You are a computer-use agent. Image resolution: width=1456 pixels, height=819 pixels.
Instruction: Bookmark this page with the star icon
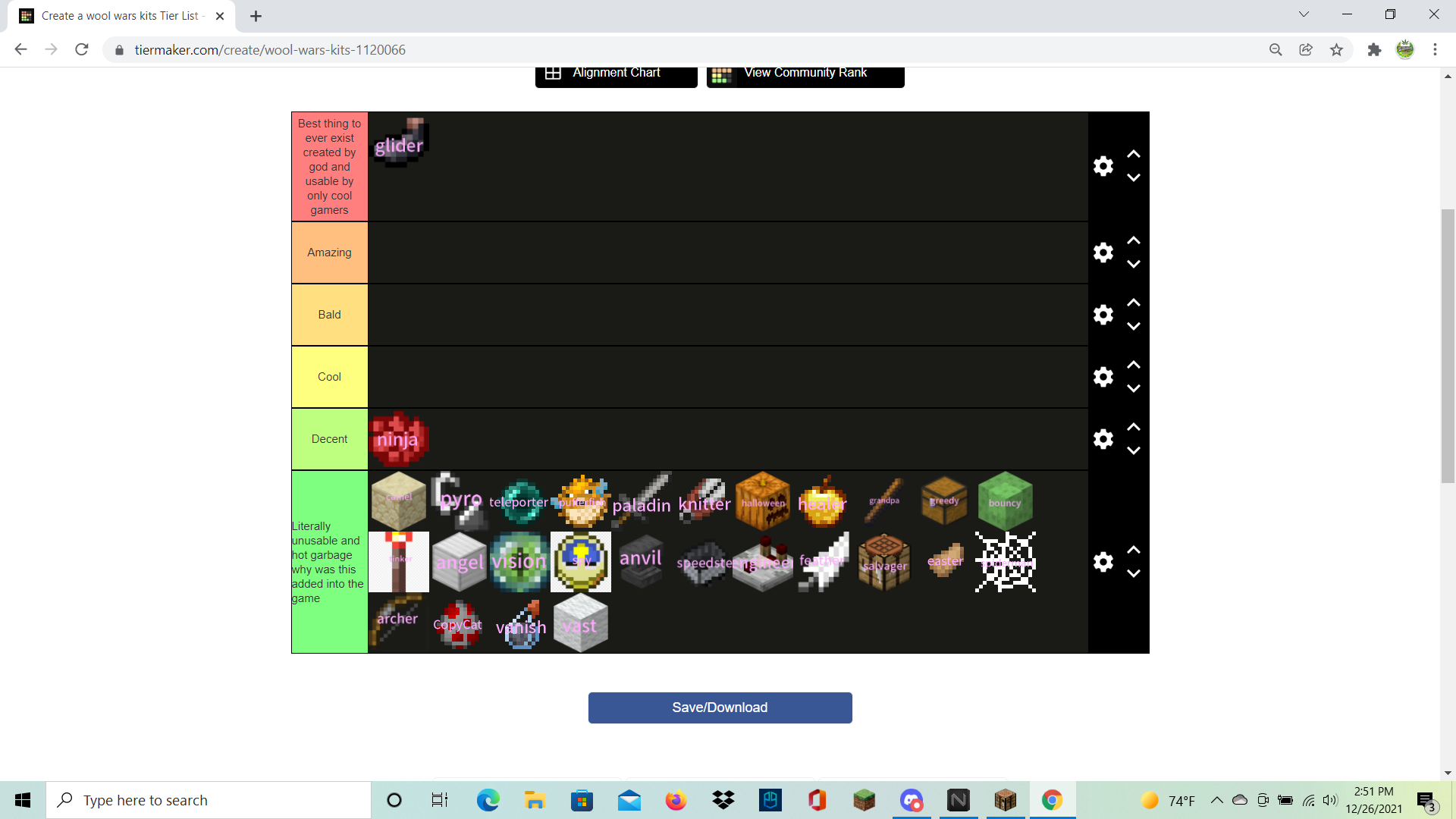[x=1336, y=50]
